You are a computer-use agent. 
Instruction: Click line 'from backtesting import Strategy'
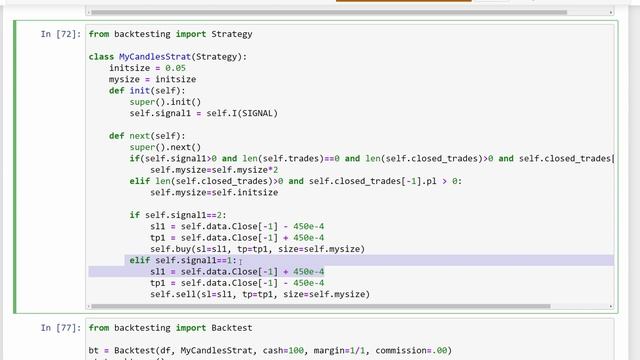[170, 34]
